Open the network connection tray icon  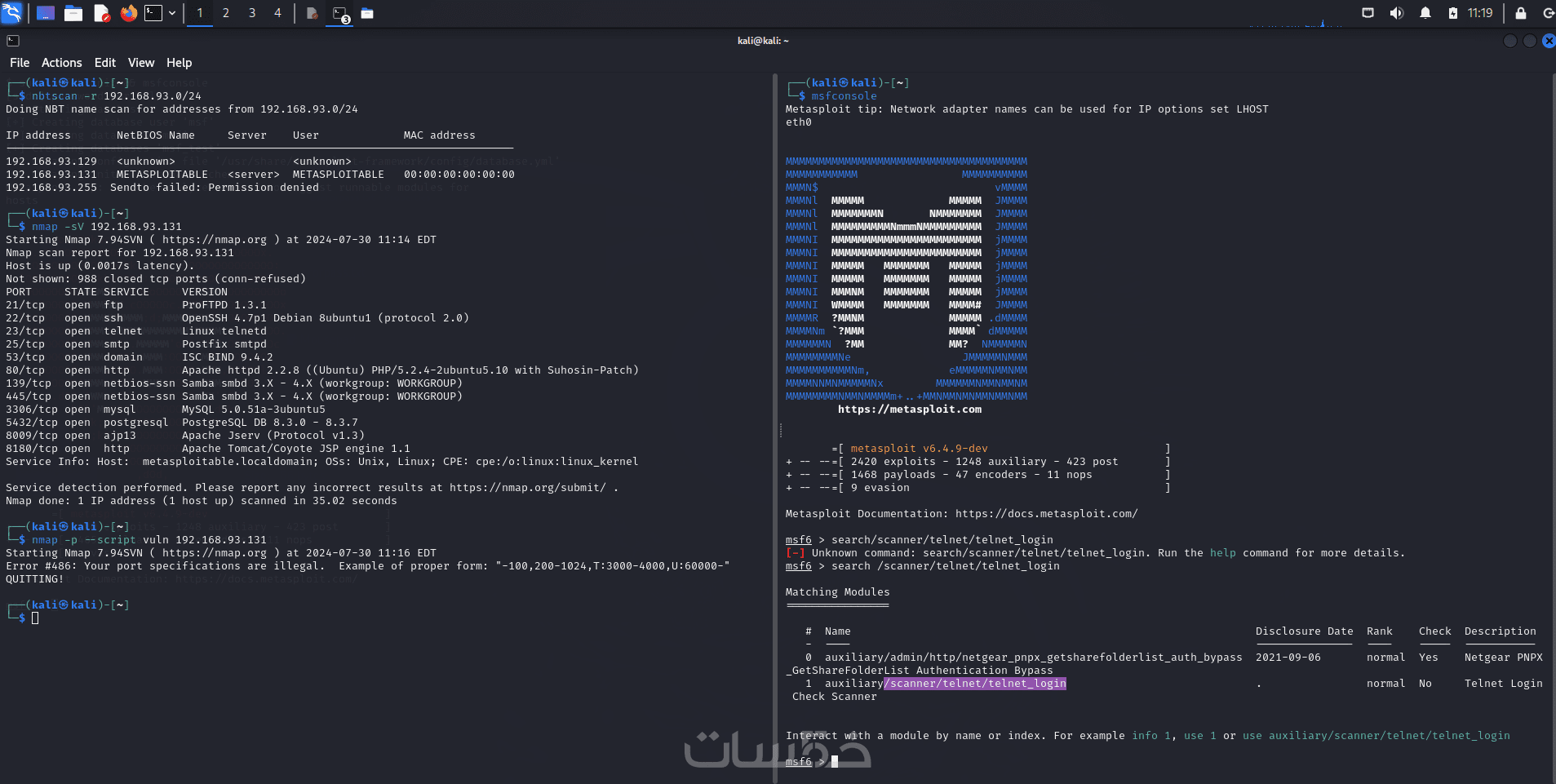pyautogui.click(x=1368, y=13)
